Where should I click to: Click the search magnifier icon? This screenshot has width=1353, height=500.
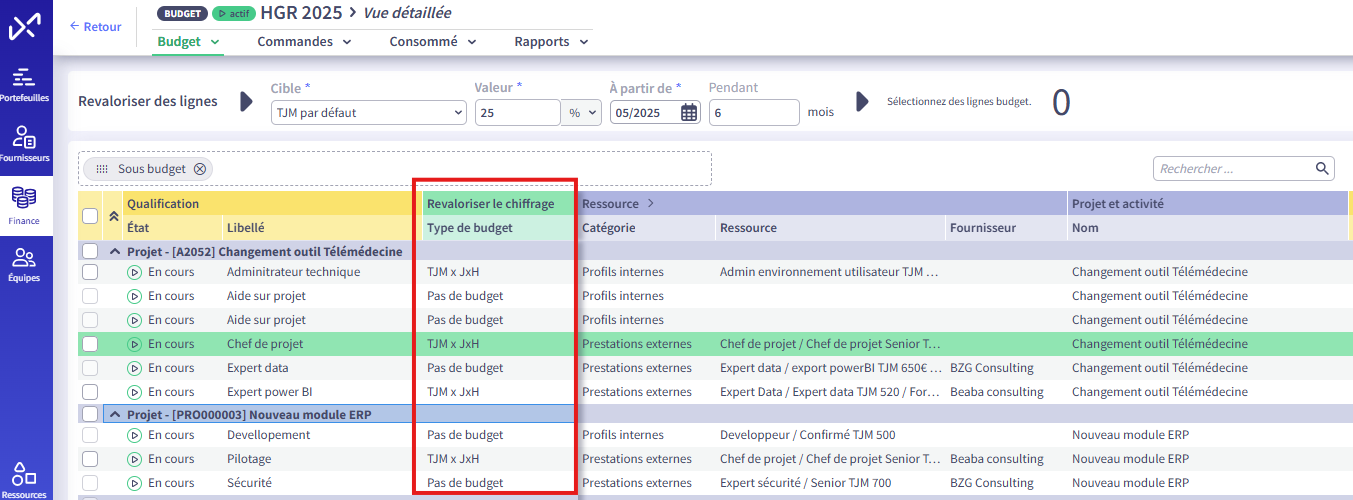[1322, 168]
